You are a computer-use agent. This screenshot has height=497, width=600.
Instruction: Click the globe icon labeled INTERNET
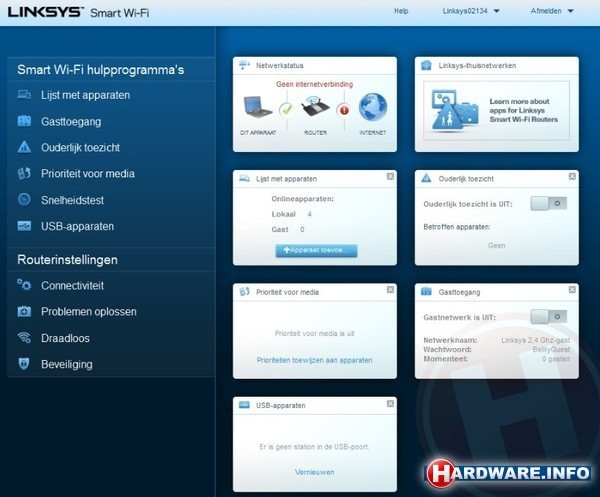tap(373, 107)
